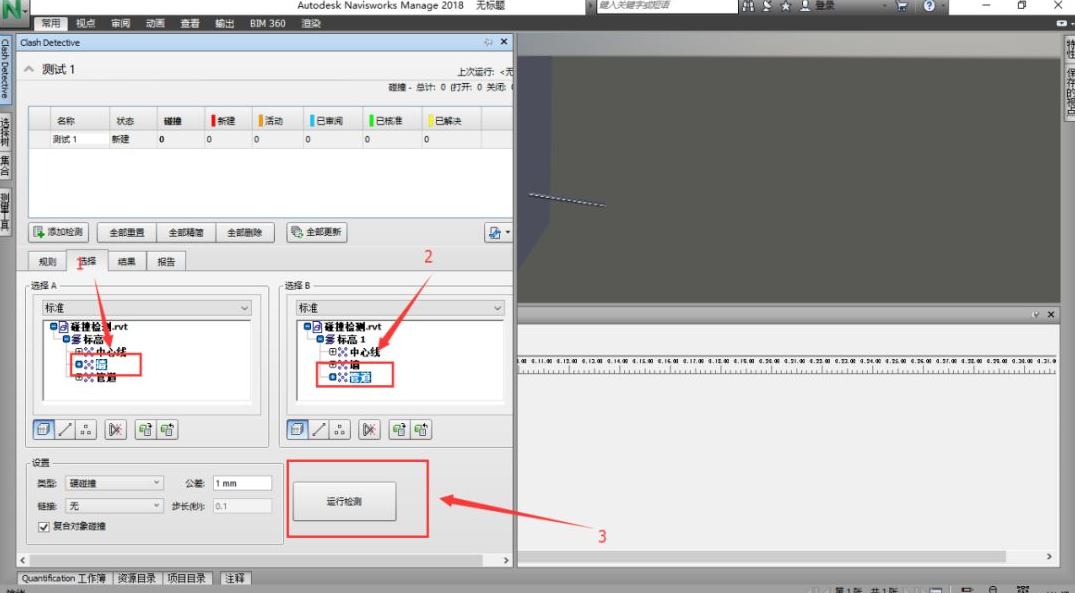Click the 添加检测 button
This screenshot has height=593, width=1075.
[59, 232]
